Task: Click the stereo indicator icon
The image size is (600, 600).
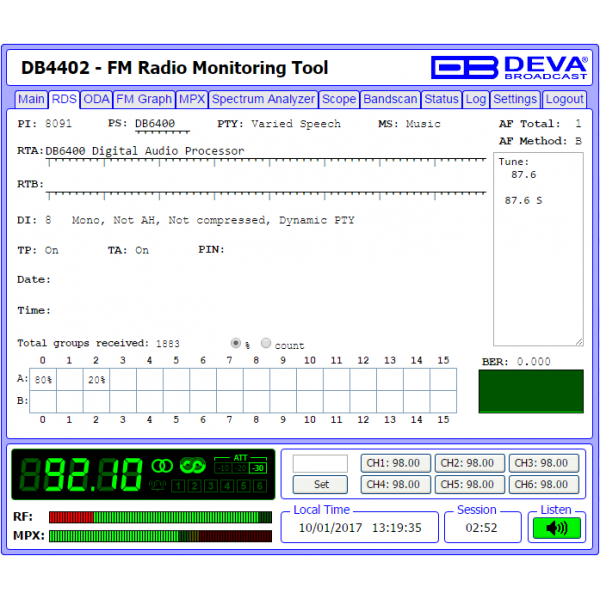Action: click(162, 466)
